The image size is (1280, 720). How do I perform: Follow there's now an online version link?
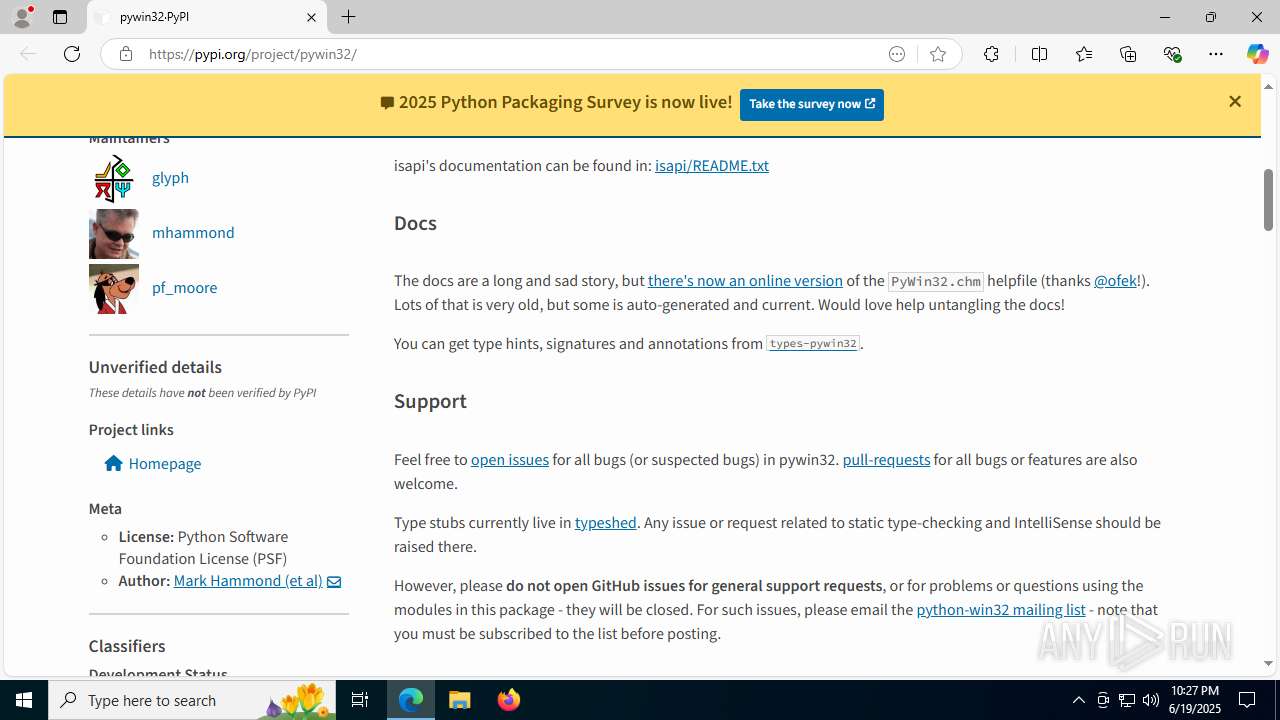(745, 281)
